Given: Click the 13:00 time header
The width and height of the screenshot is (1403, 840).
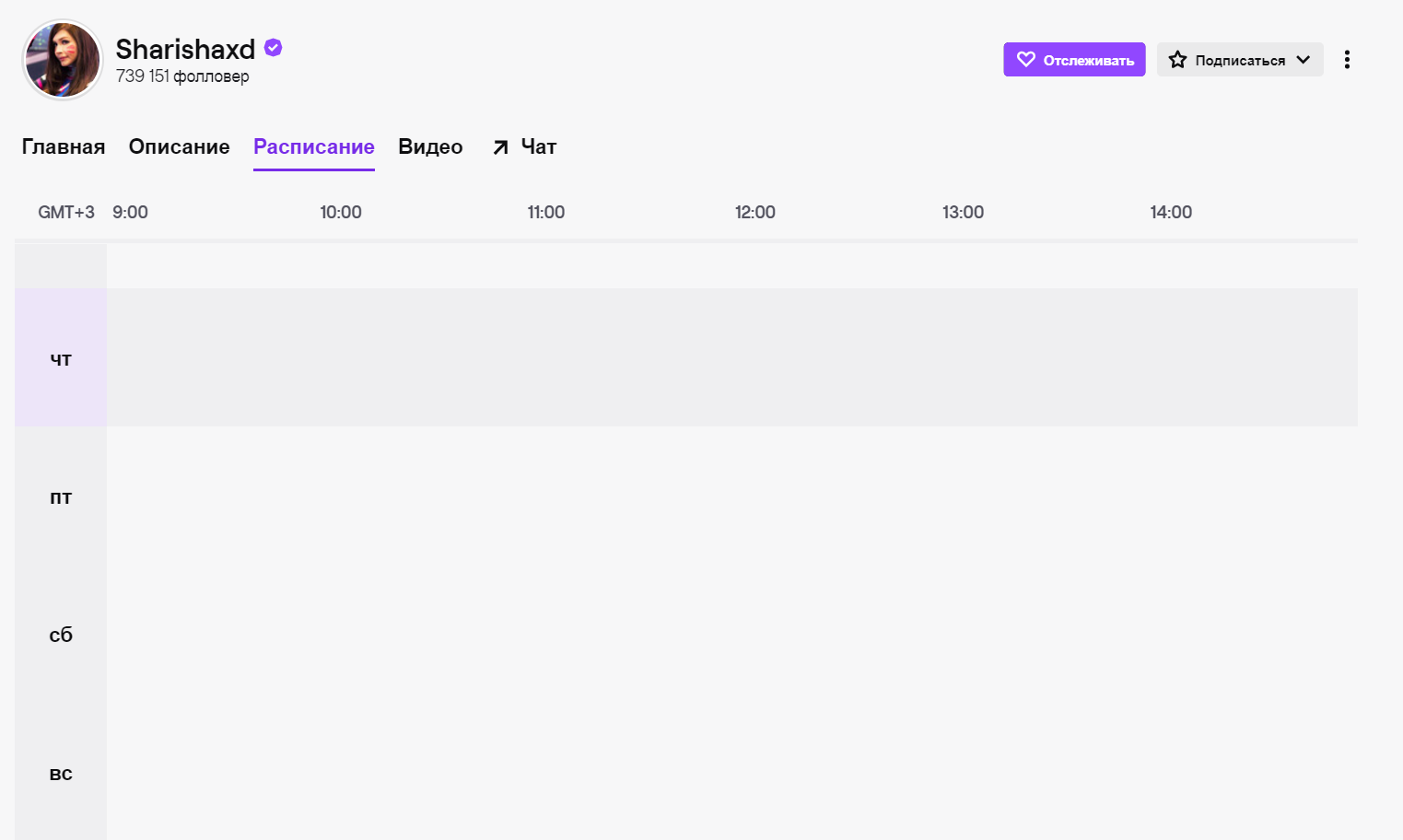Looking at the screenshot, I should [x=963, y=213].
